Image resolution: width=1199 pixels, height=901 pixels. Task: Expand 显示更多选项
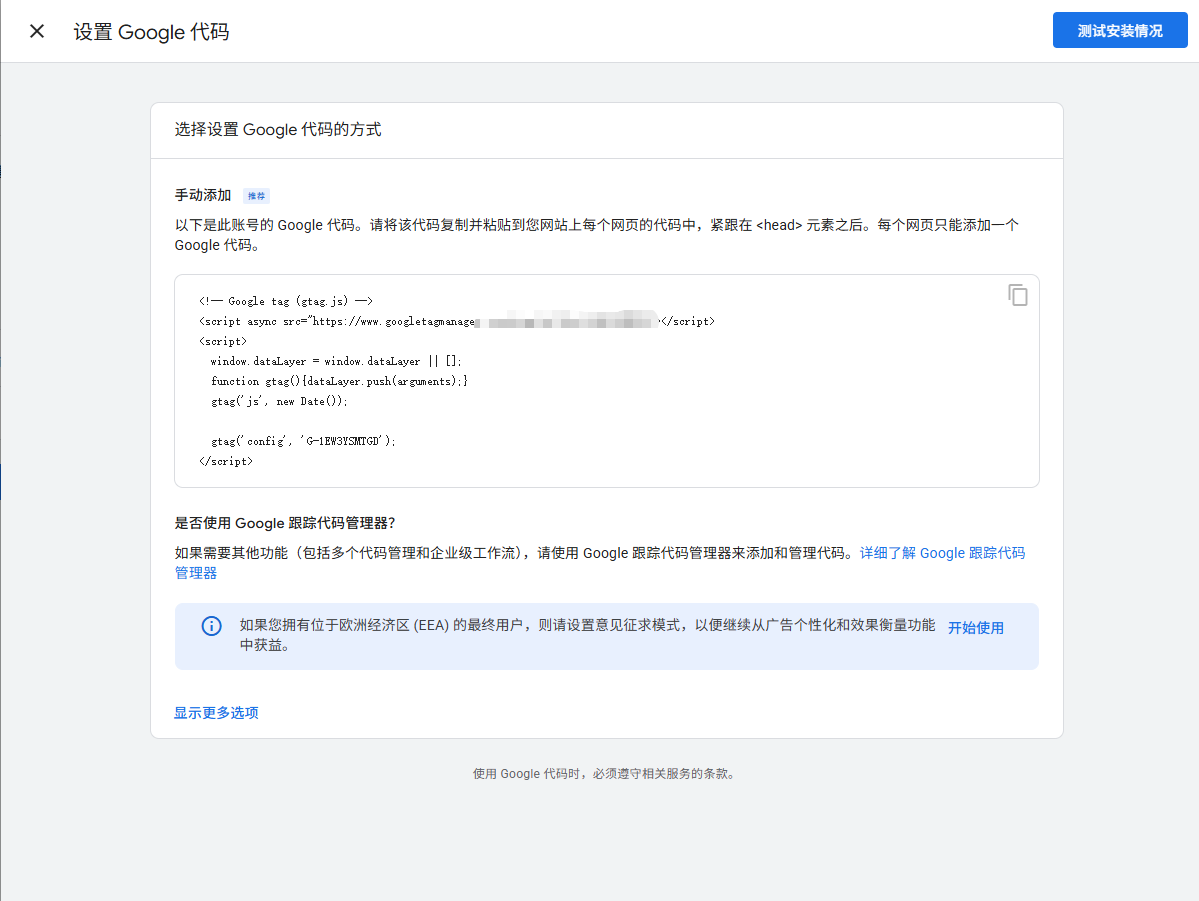pos(216,713)
